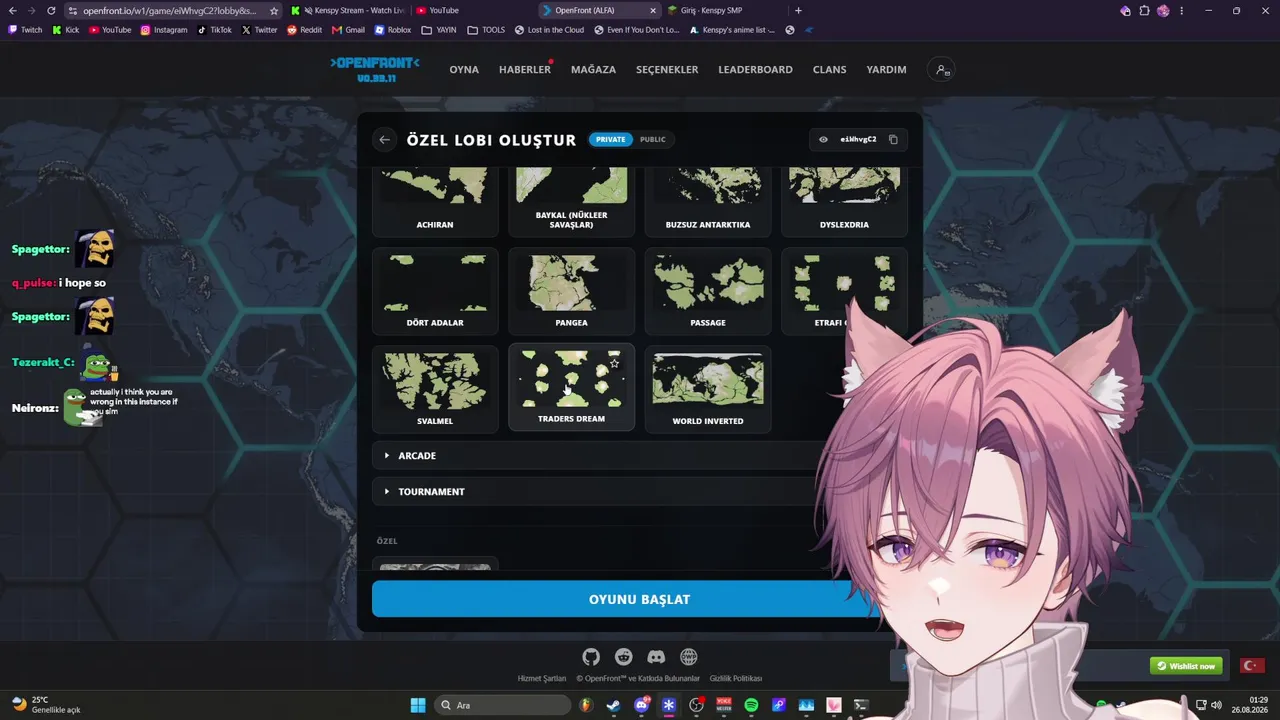This screenshot has width=1280, height=720.
Task: Open browser extensions puzzle icon
Action: (x=1144, y=11)
